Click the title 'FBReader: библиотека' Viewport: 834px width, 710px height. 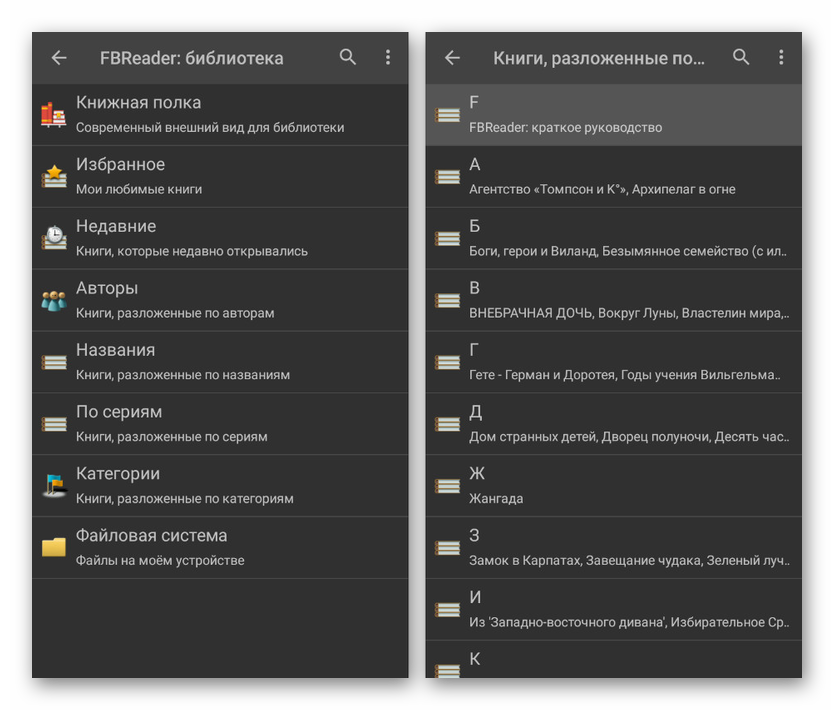(191, 58)
